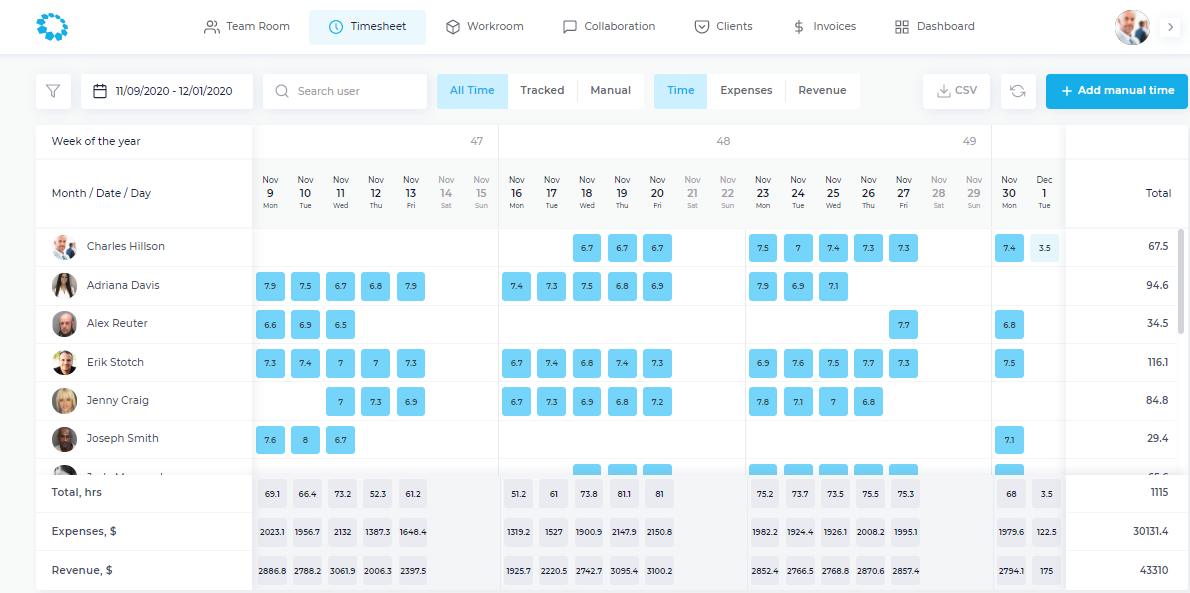Click the blue app logo icon

click(x=51, y=27)
